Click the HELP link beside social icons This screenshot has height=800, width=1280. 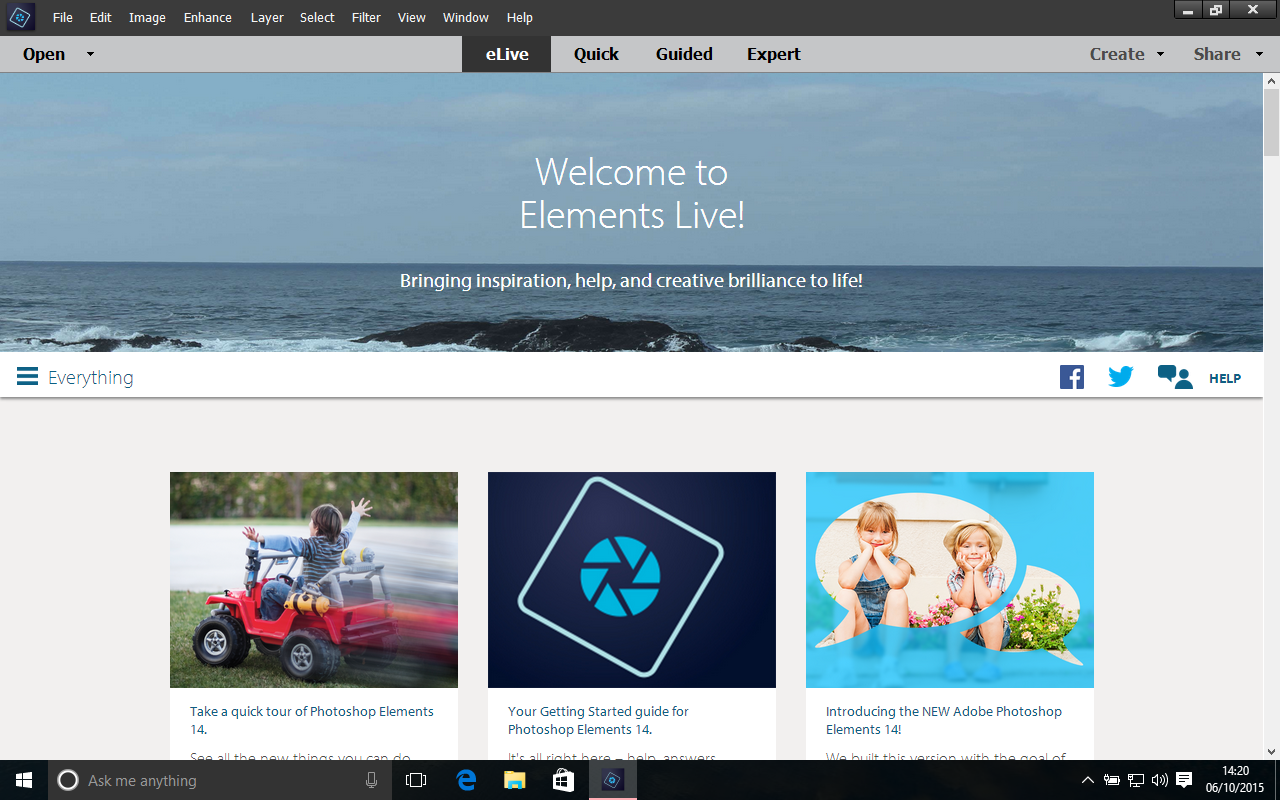click(x=1225, y=378)
